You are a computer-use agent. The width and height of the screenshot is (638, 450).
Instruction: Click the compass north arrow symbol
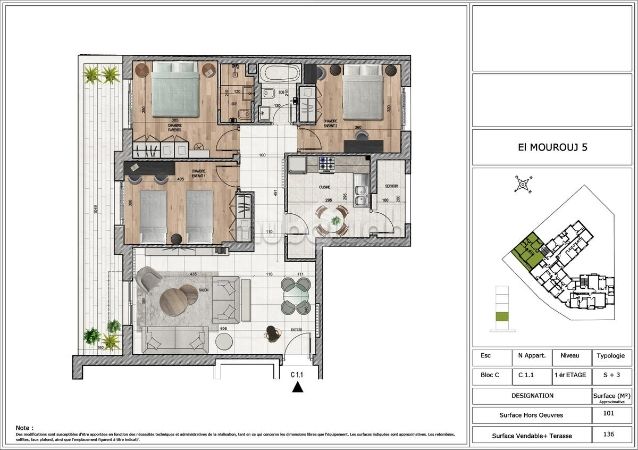click(520, 183)
